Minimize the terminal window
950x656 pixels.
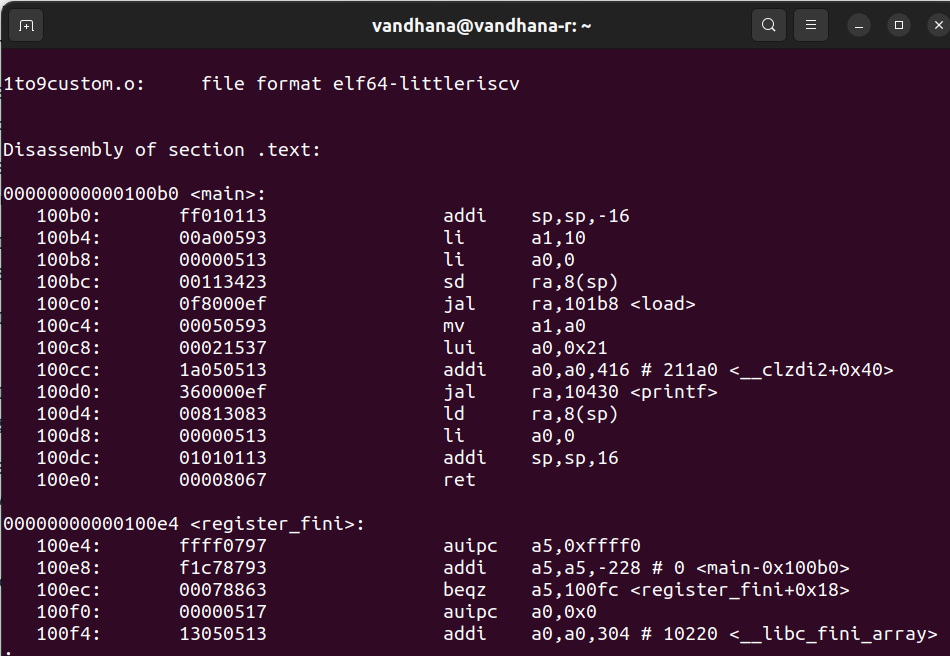tap(858, 25)
